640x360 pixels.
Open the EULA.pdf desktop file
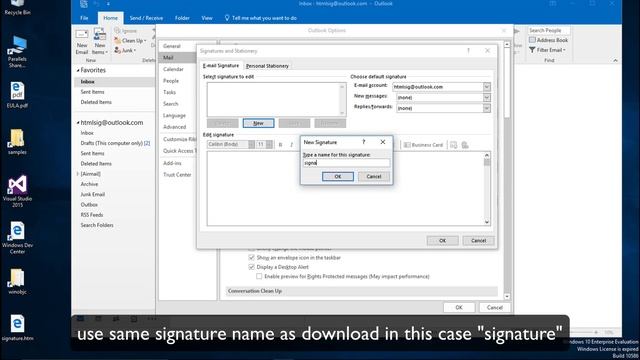17,95
